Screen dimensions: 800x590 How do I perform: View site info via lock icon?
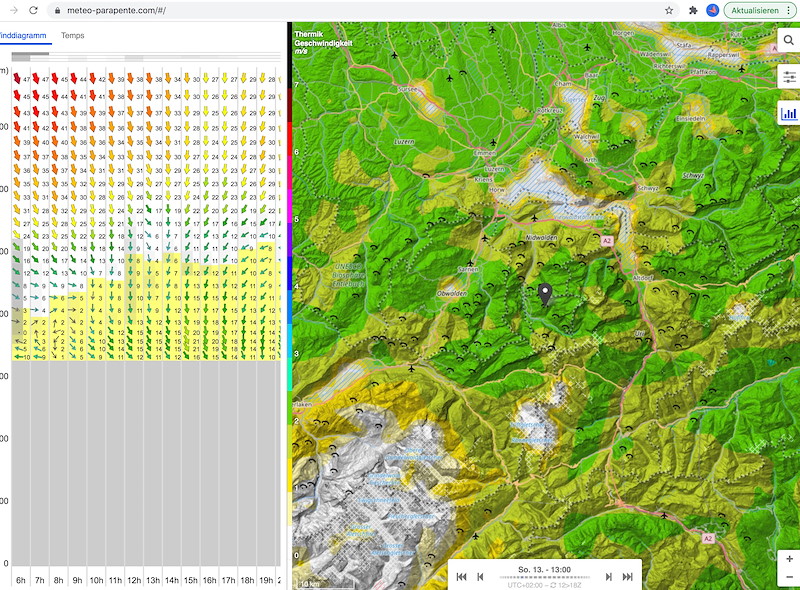[x=57, y=10]
